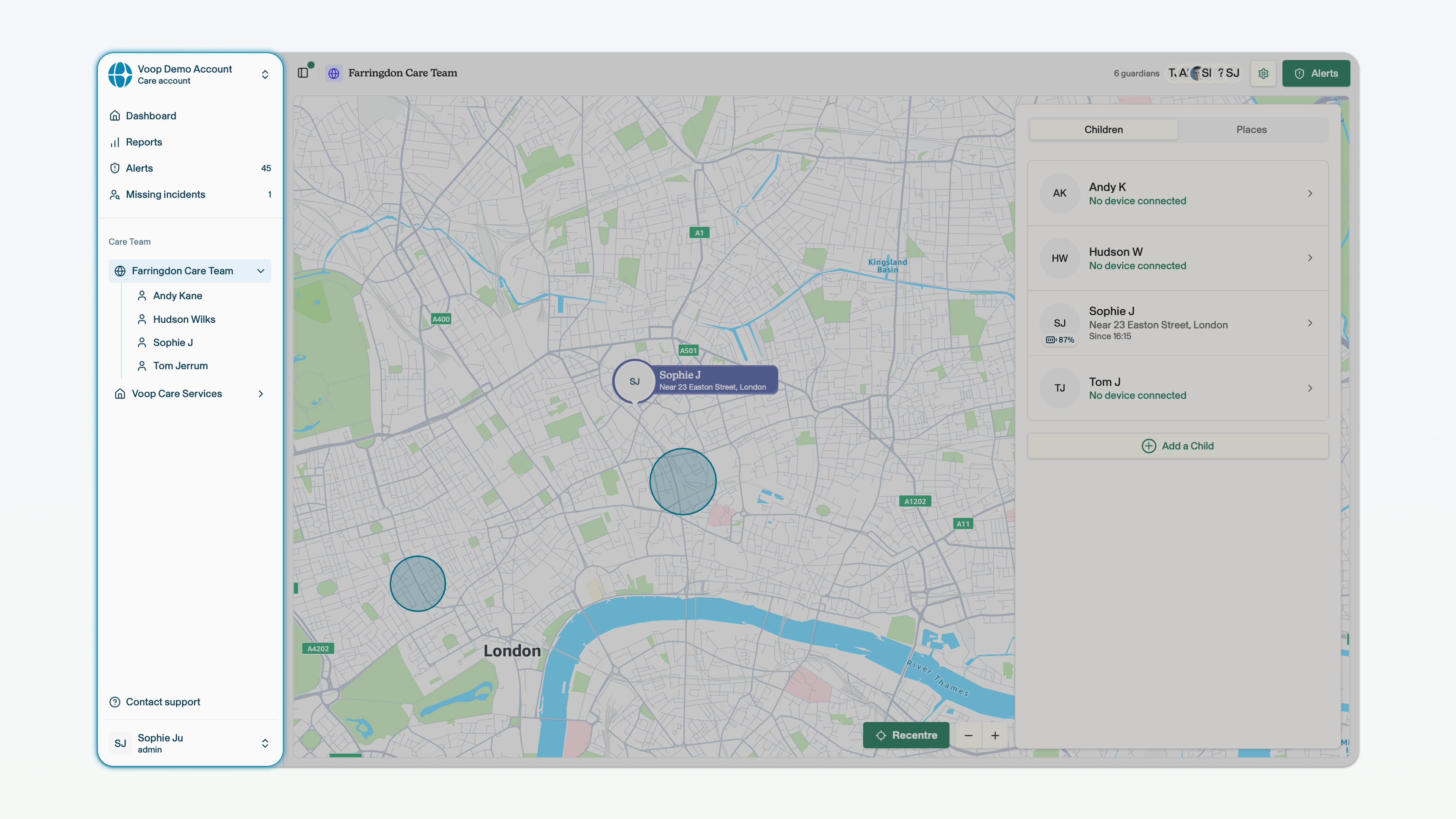Switch to the Places tab
This screenshot has width=1456, height=819.
pos(1251,129)
